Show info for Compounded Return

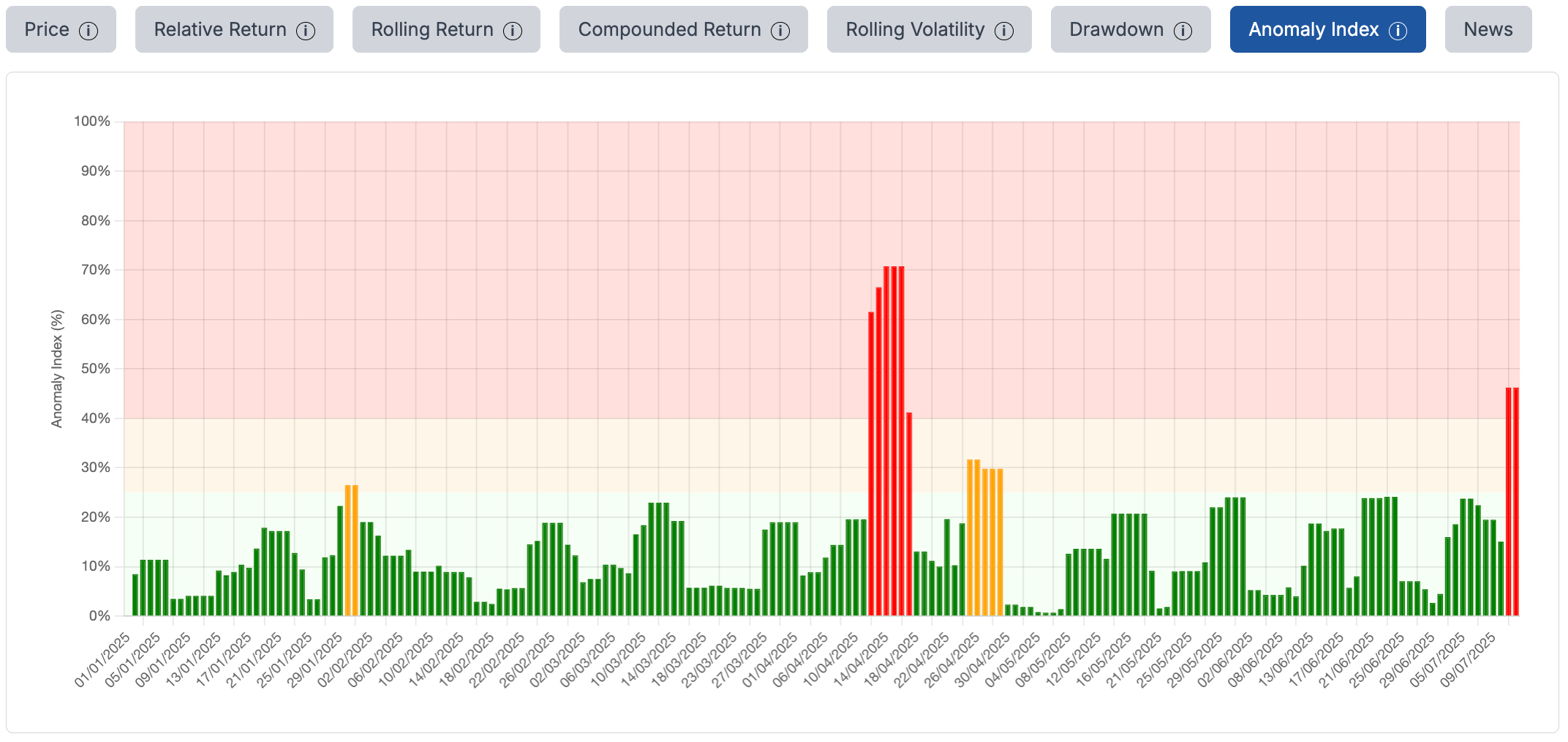(780, 31)
